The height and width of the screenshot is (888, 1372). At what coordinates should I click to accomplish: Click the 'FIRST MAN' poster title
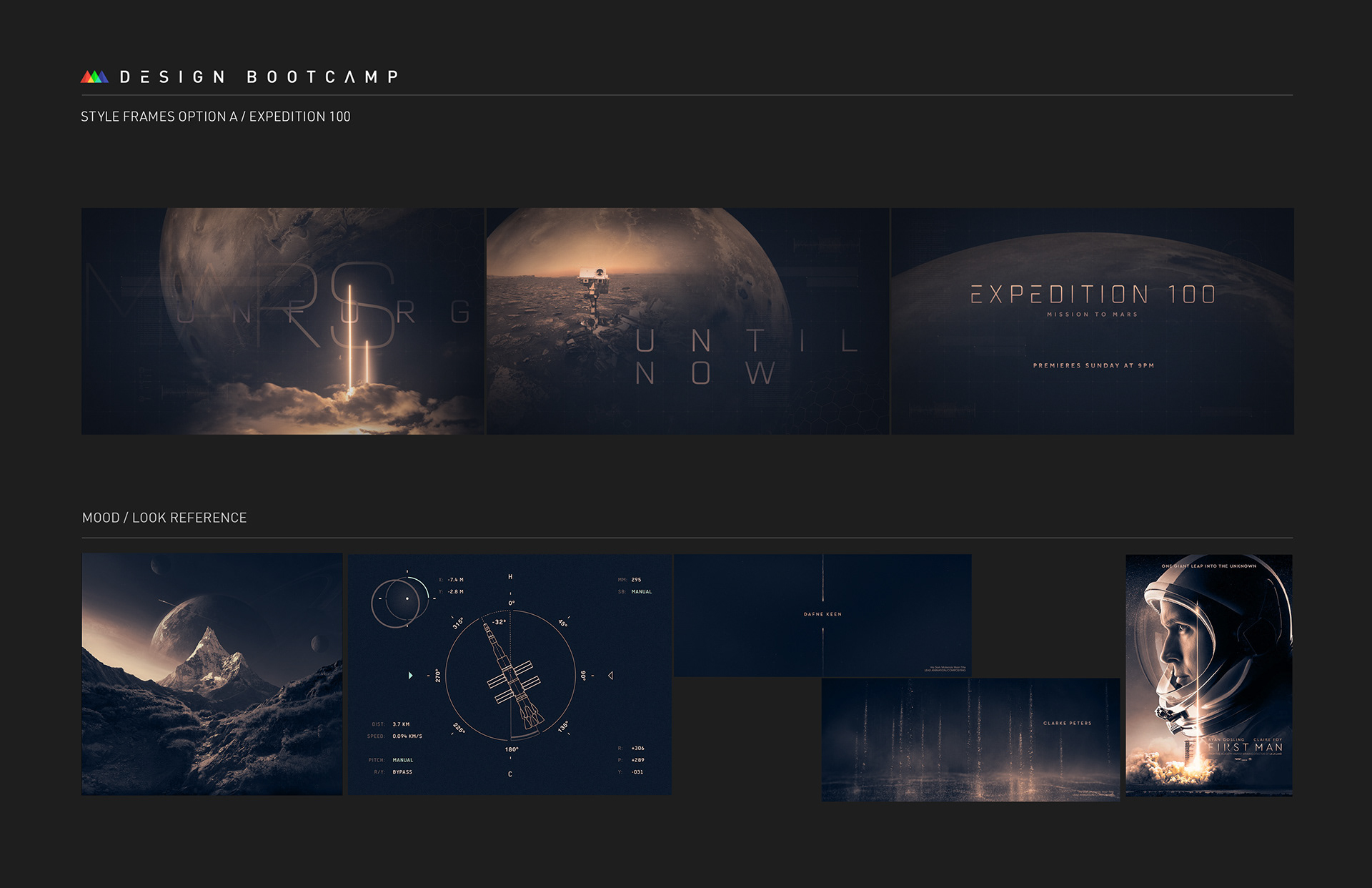click(1245, 747)
